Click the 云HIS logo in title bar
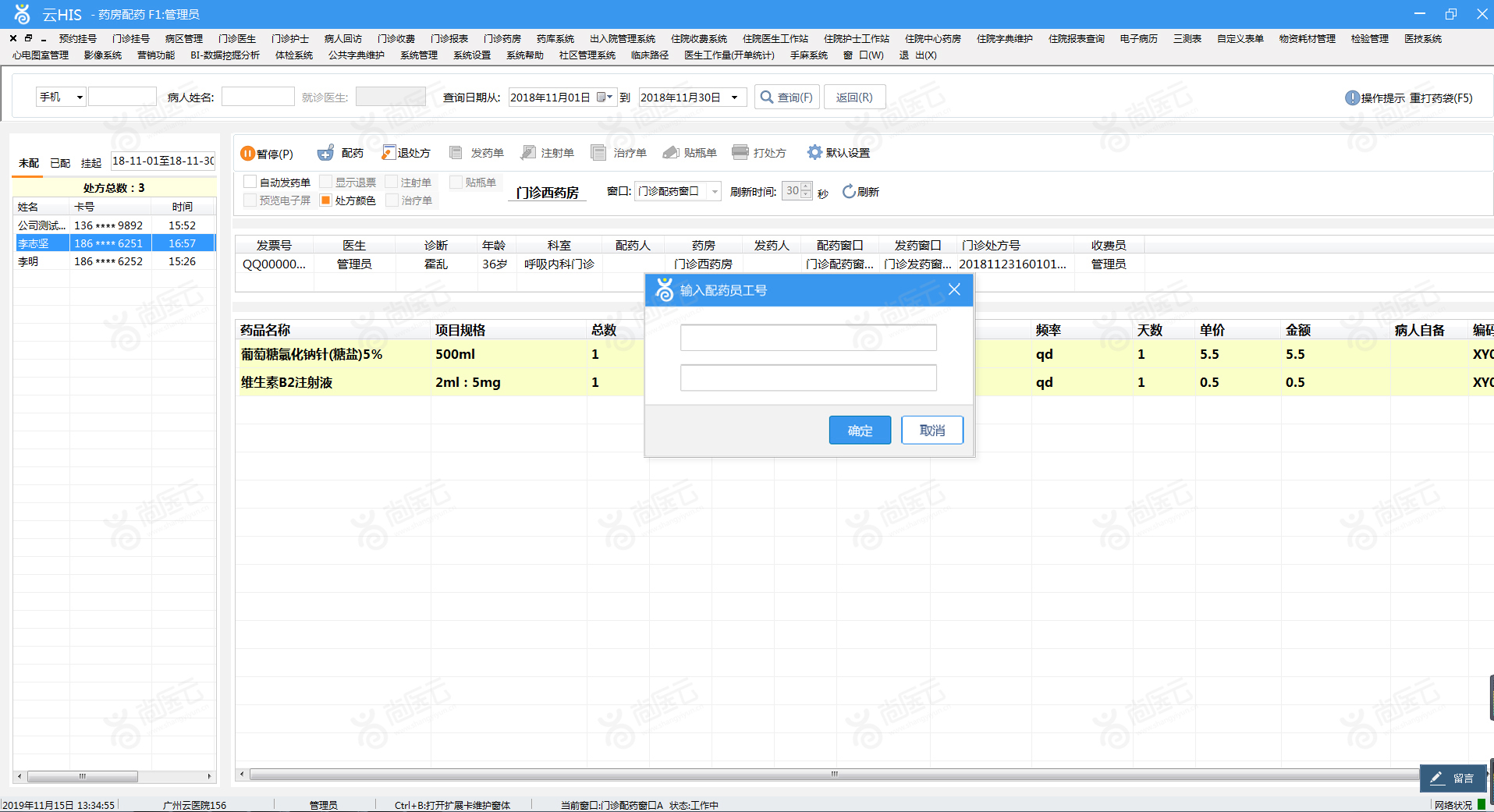 (x=22, y=14)
